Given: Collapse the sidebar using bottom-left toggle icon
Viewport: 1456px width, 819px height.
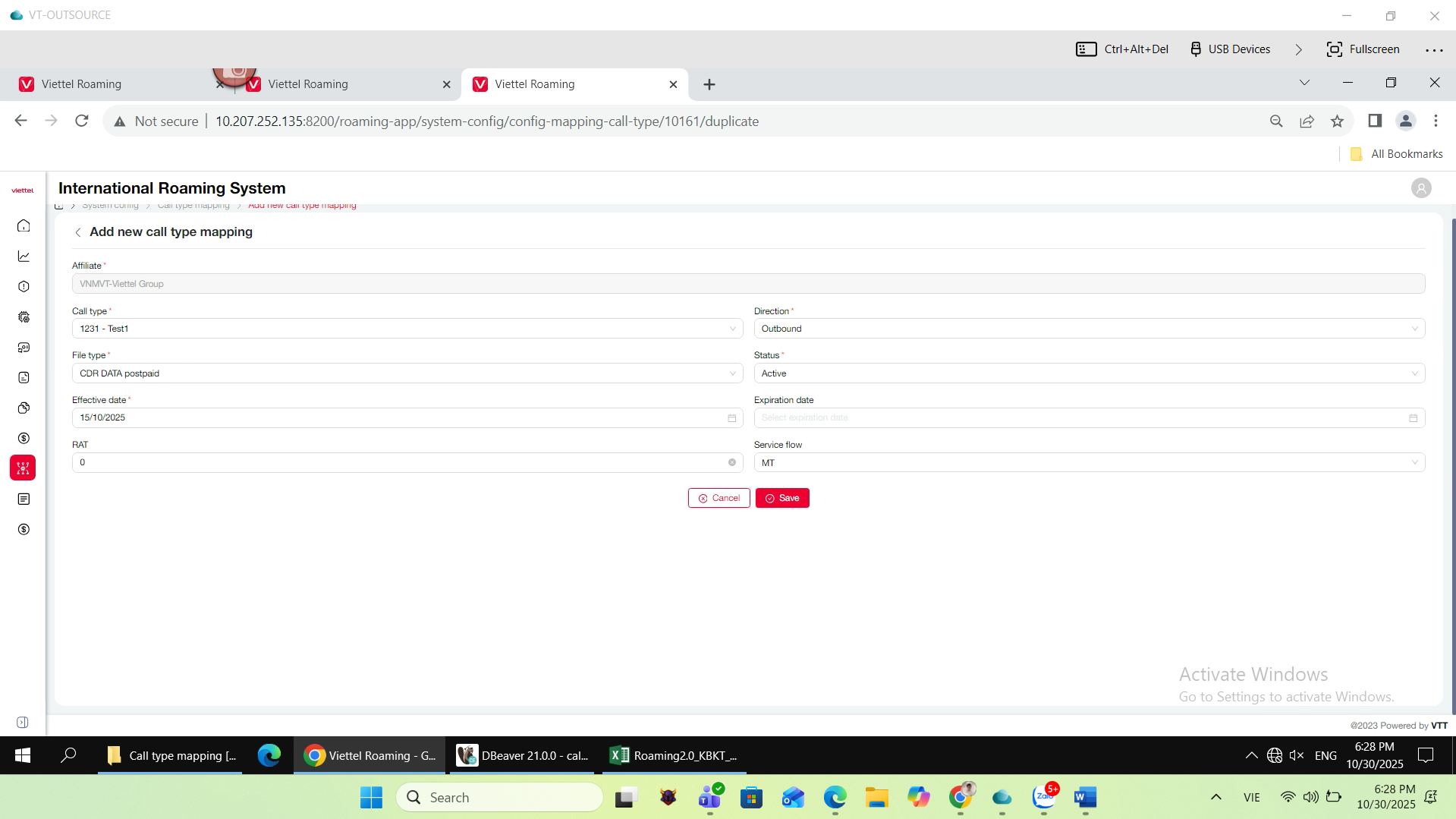Looking at the screenshot, I should pos(23,723).
